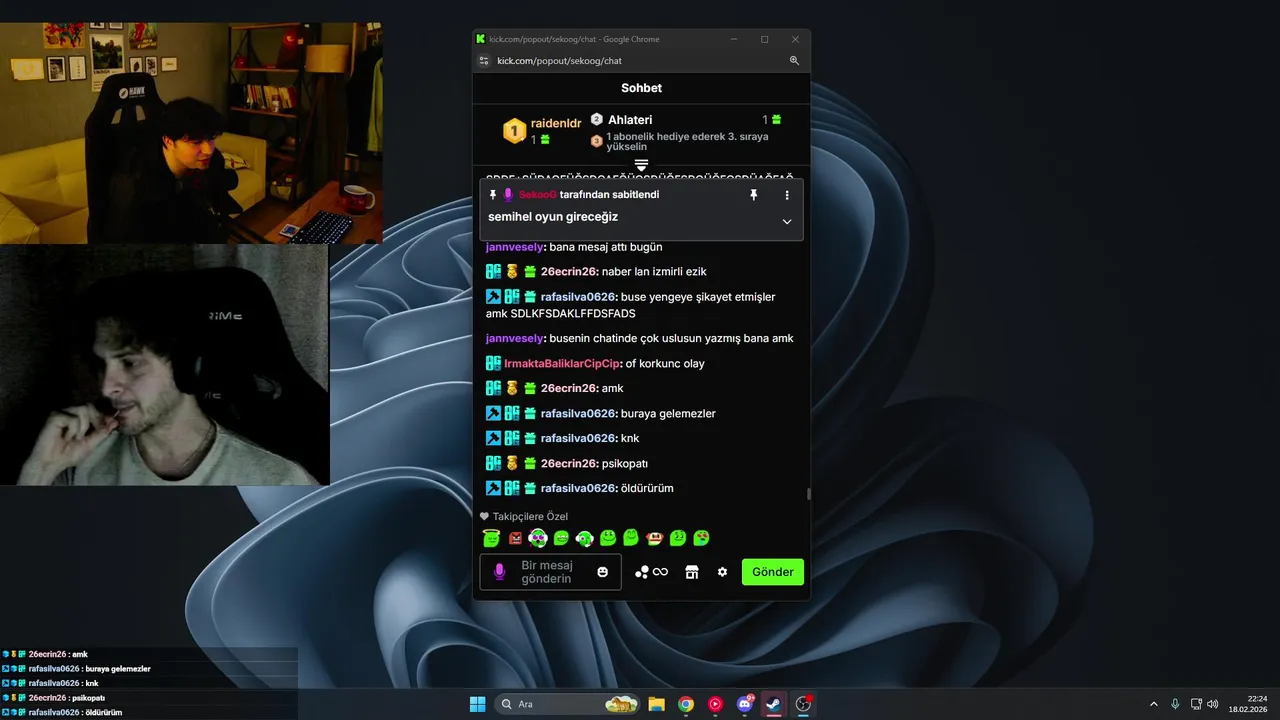This screenshot has height=720, width=1280.
Task: Open raidenldr leaderboard profile
Action: (556, 123)
